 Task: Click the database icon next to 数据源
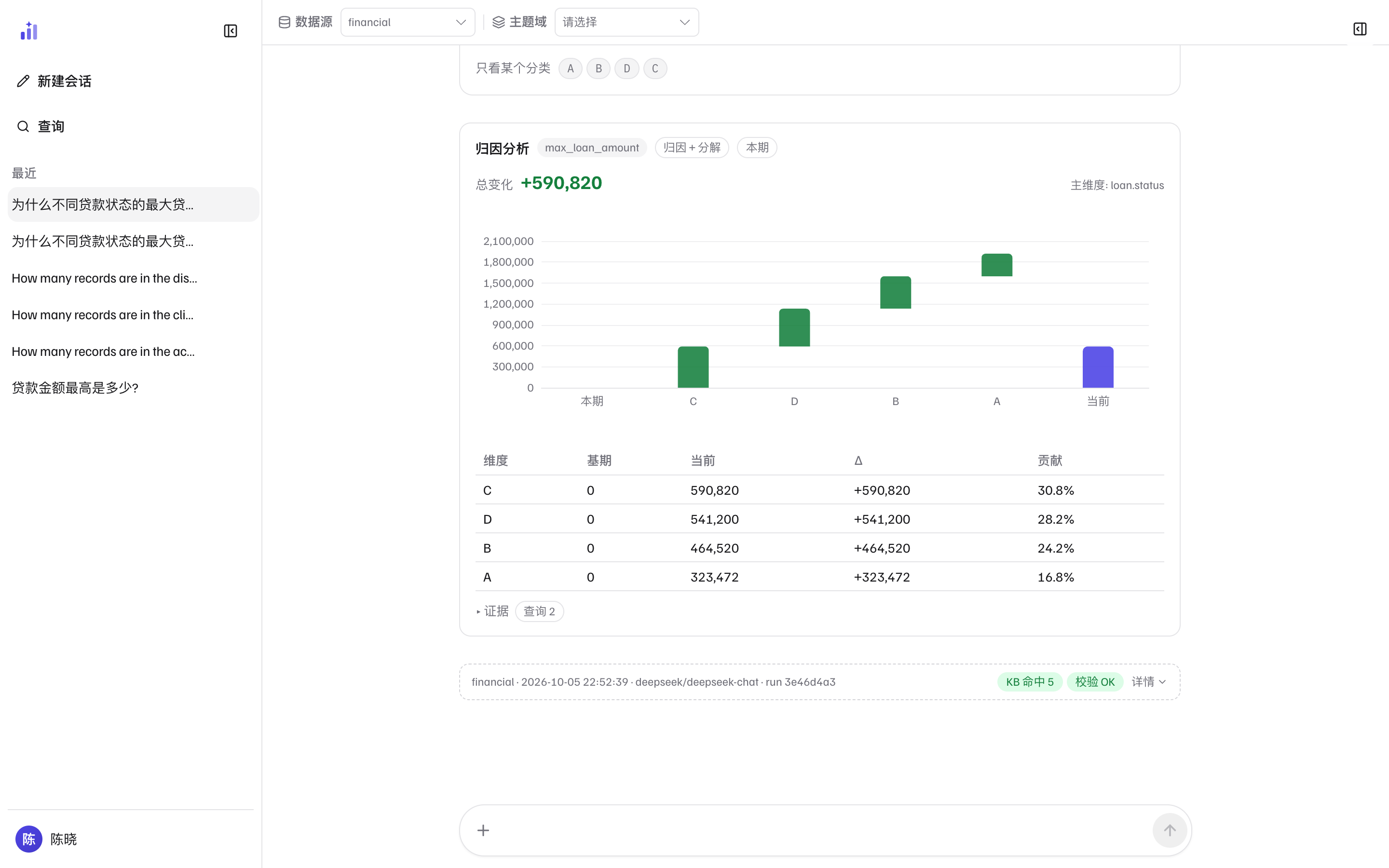pos(284,22)
